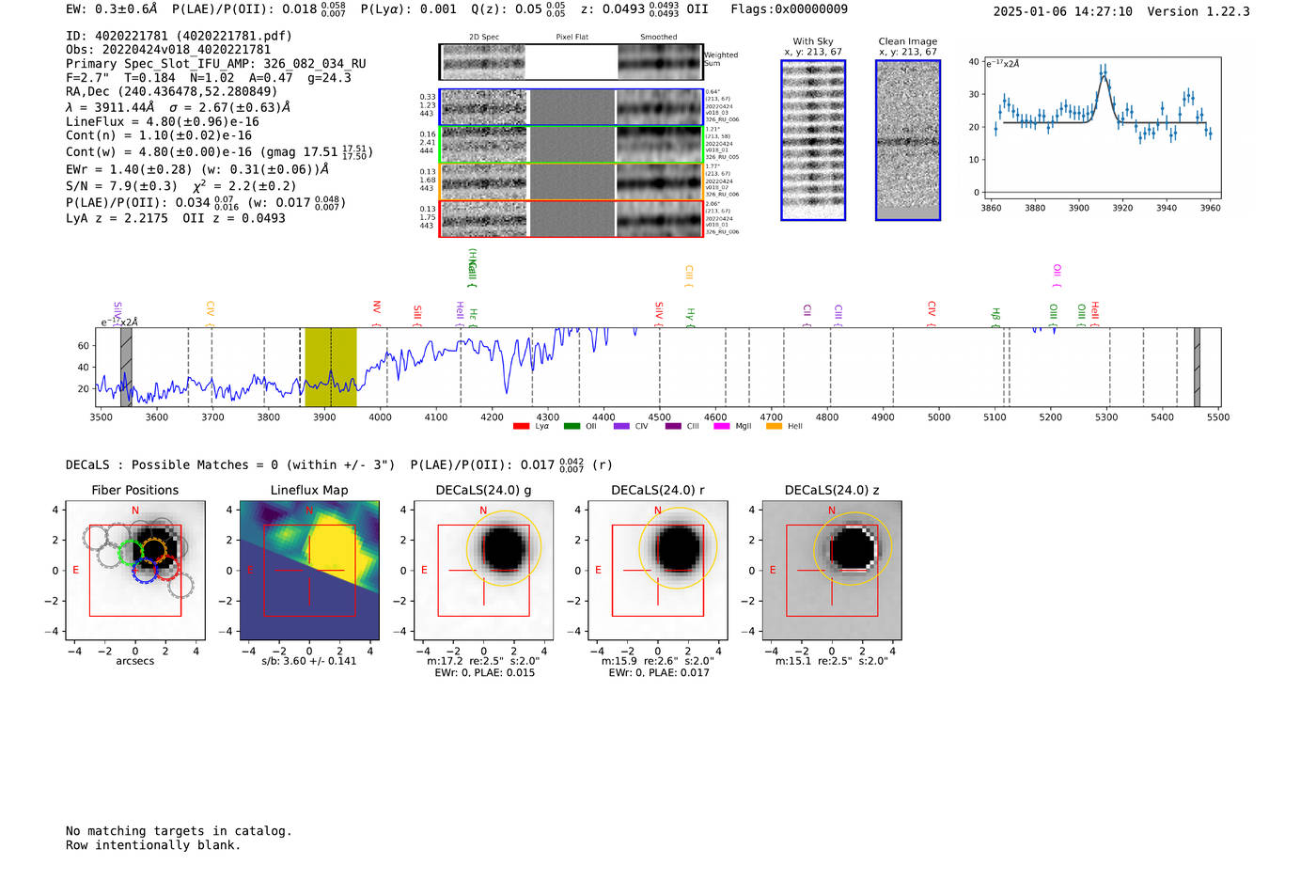Screen dimensions: 1316x896
Task: Select the red-bordered 2D spectrum row
Action: [571, 219]
